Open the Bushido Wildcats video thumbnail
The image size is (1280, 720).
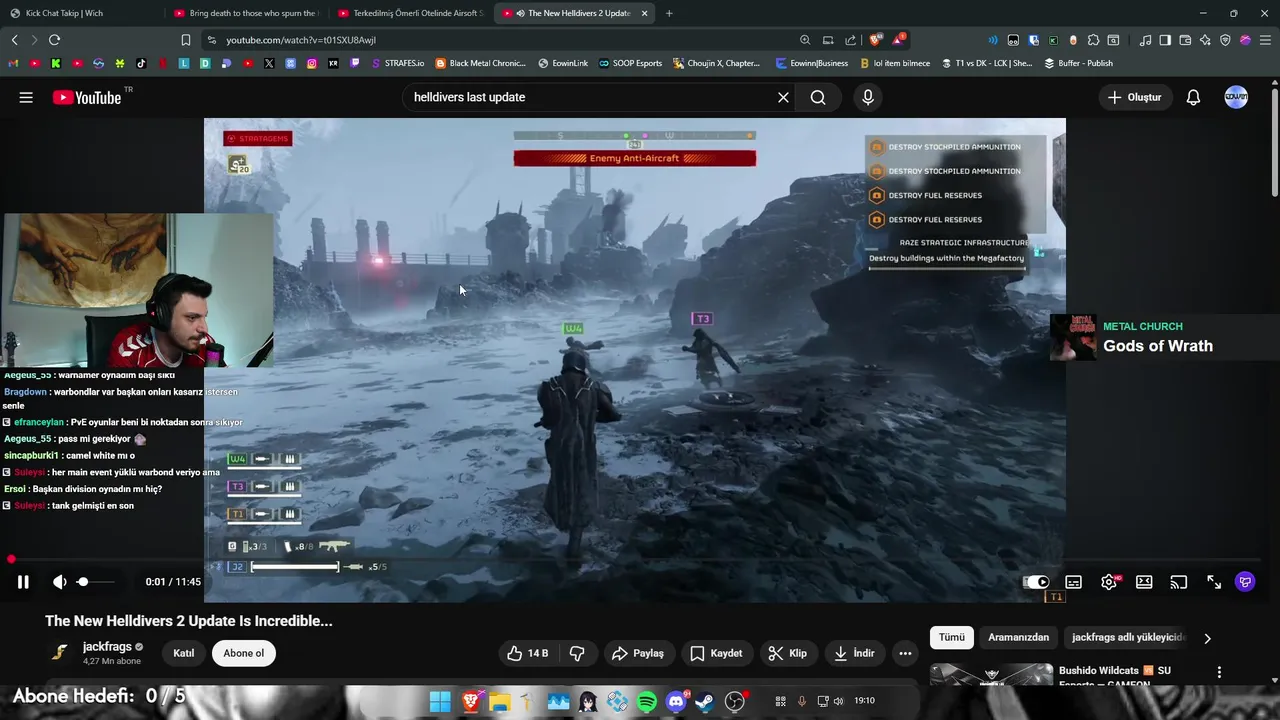991,675
